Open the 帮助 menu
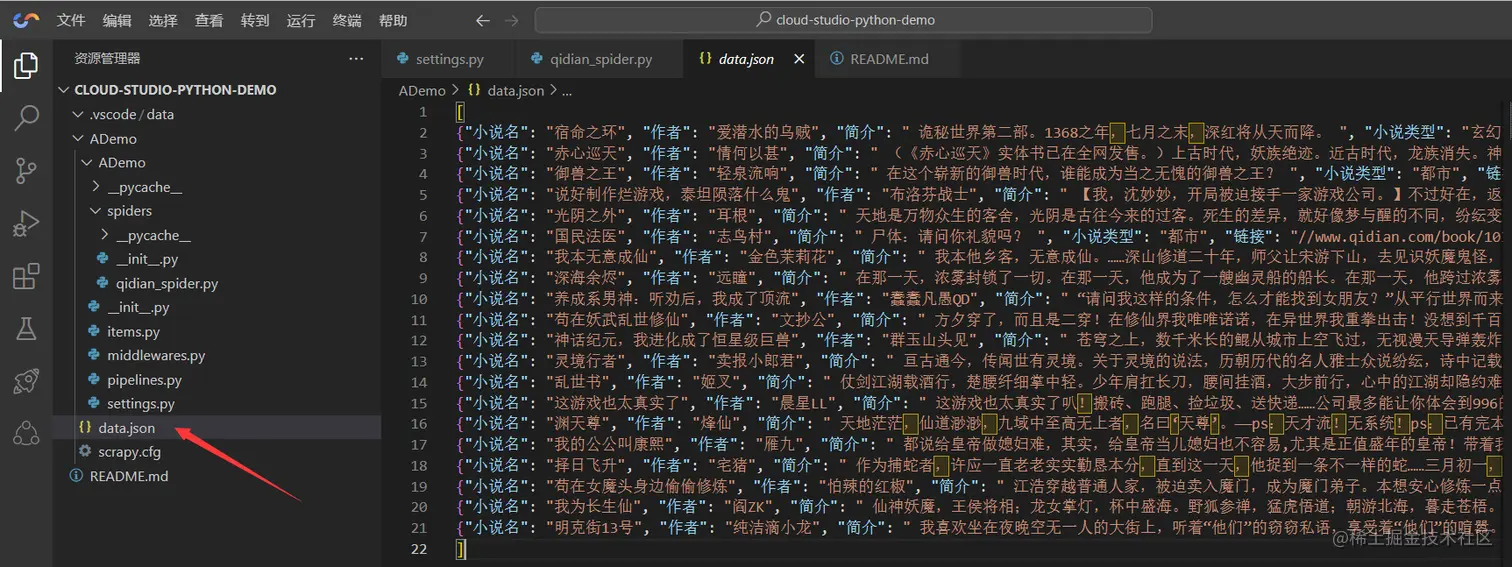 pyautogui.click(x=393, y=20)
